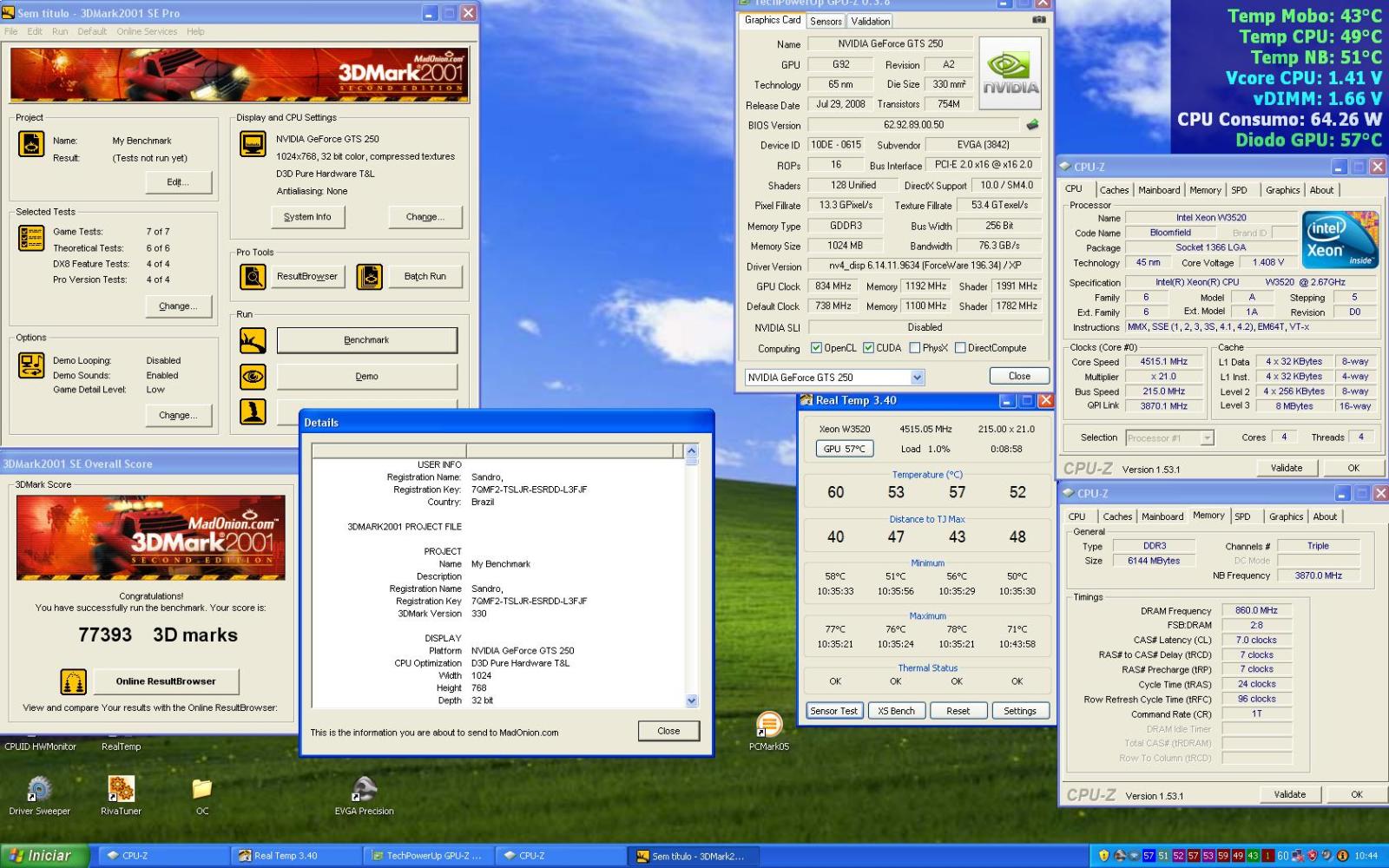Viewport: 1389px width, 868px height.
Task: Click Validate button in upper CPU-Z window
Action: point(1287,468)
